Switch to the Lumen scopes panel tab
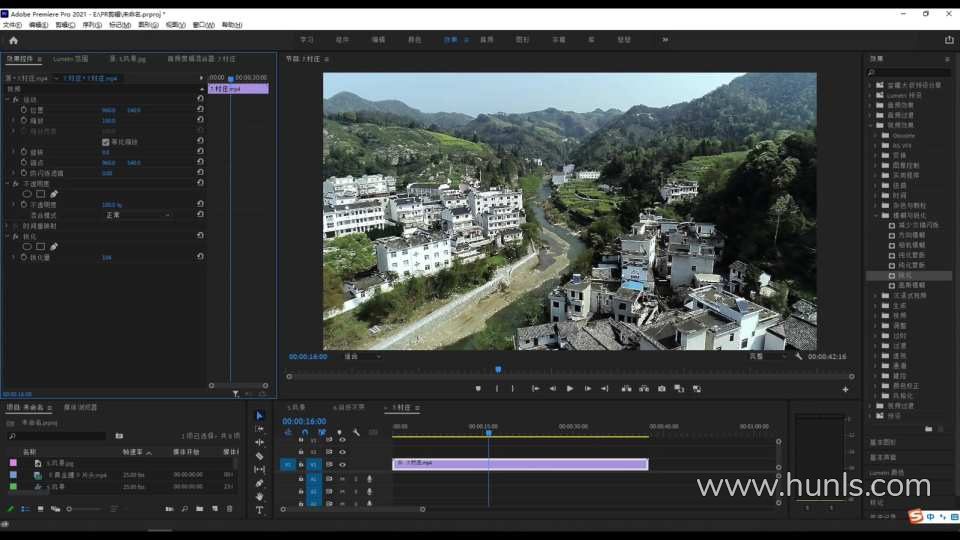960x540 pixels. point(70,59)
